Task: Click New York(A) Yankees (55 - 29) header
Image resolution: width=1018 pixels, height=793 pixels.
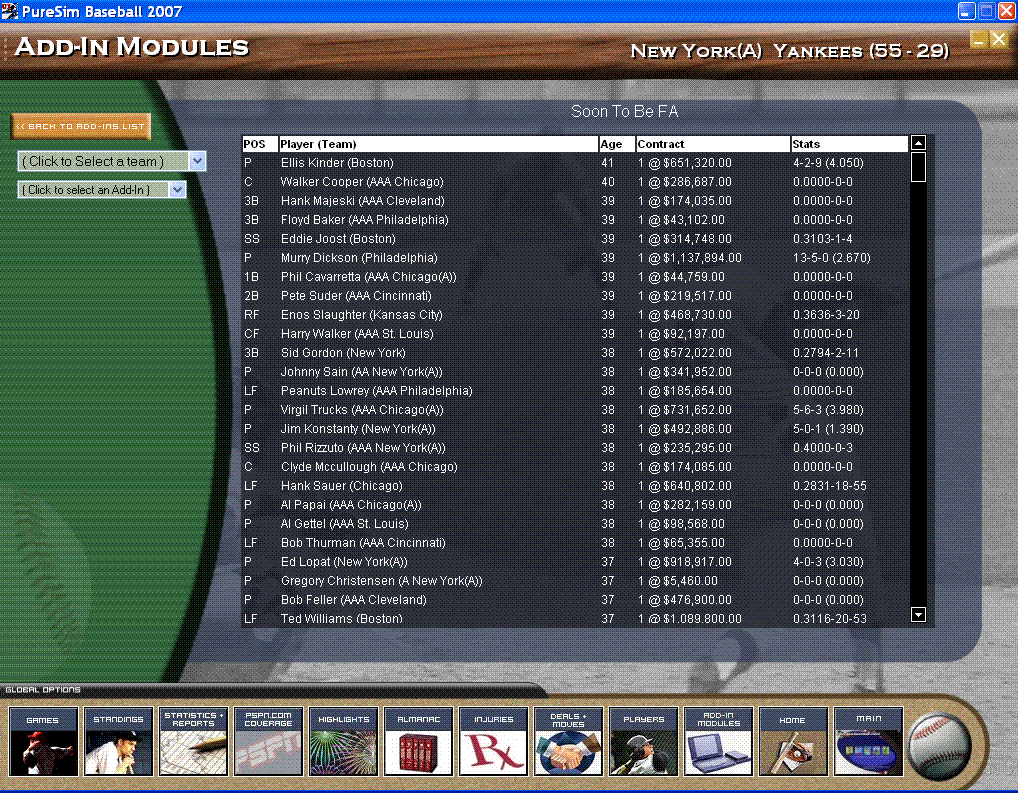Action: click(x=789, y=51)
